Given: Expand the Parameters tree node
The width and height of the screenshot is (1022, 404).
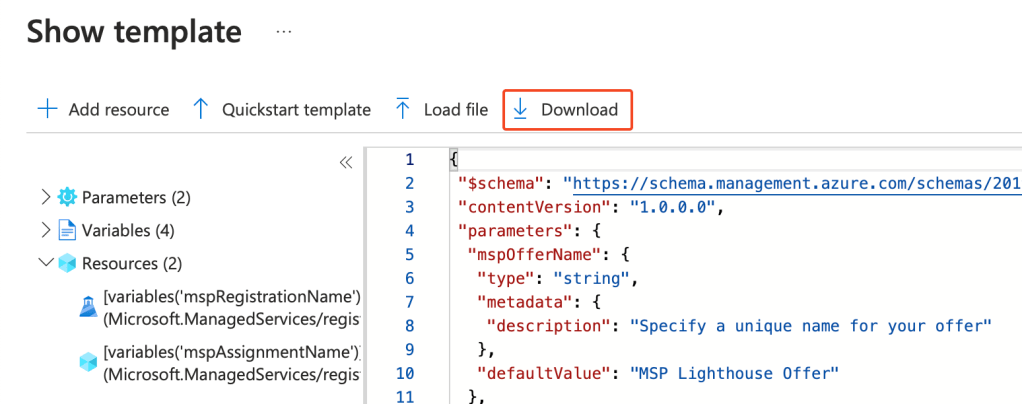Looking at the screenshot, I should (45, 197).
